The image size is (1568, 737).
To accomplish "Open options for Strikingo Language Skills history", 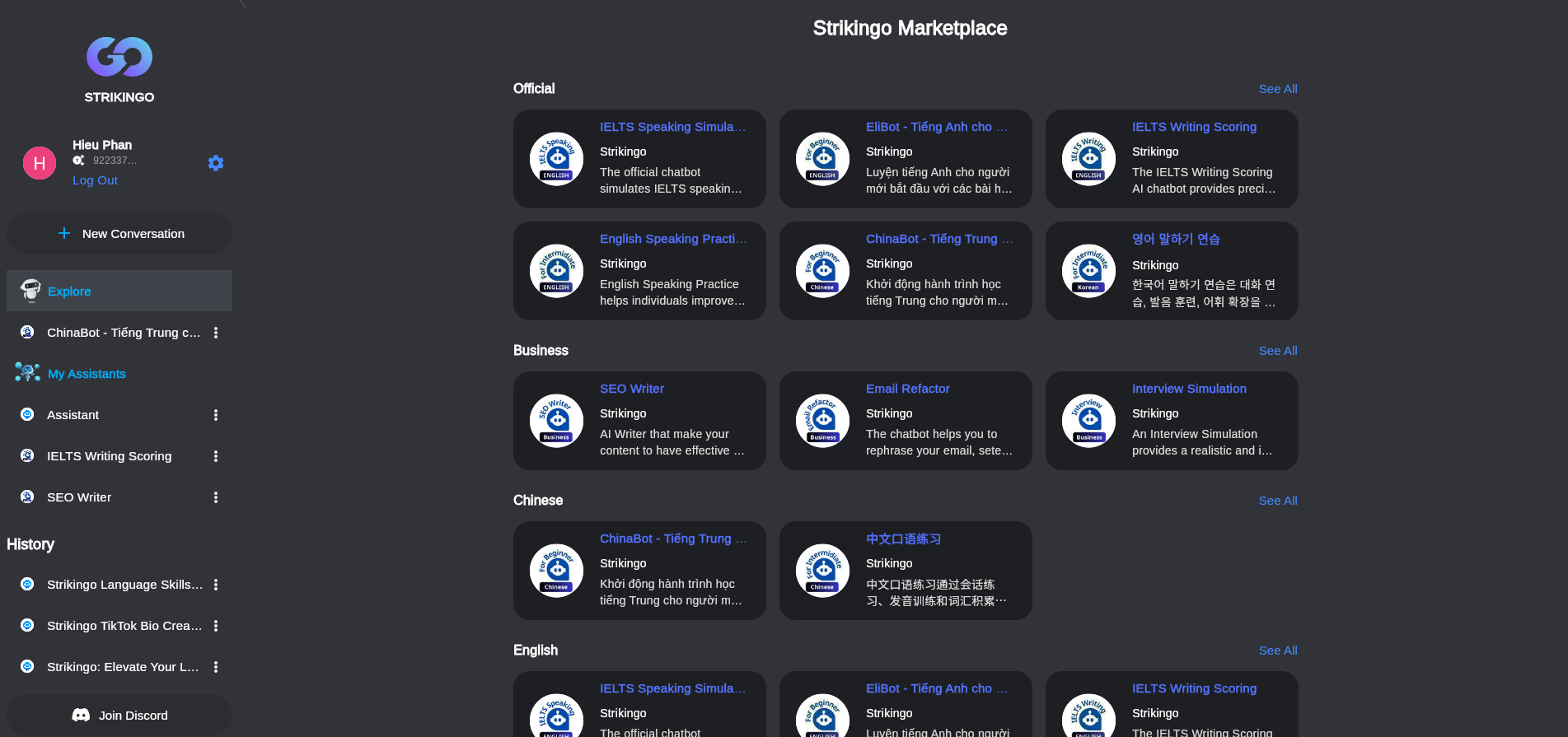I will point(216,585).
